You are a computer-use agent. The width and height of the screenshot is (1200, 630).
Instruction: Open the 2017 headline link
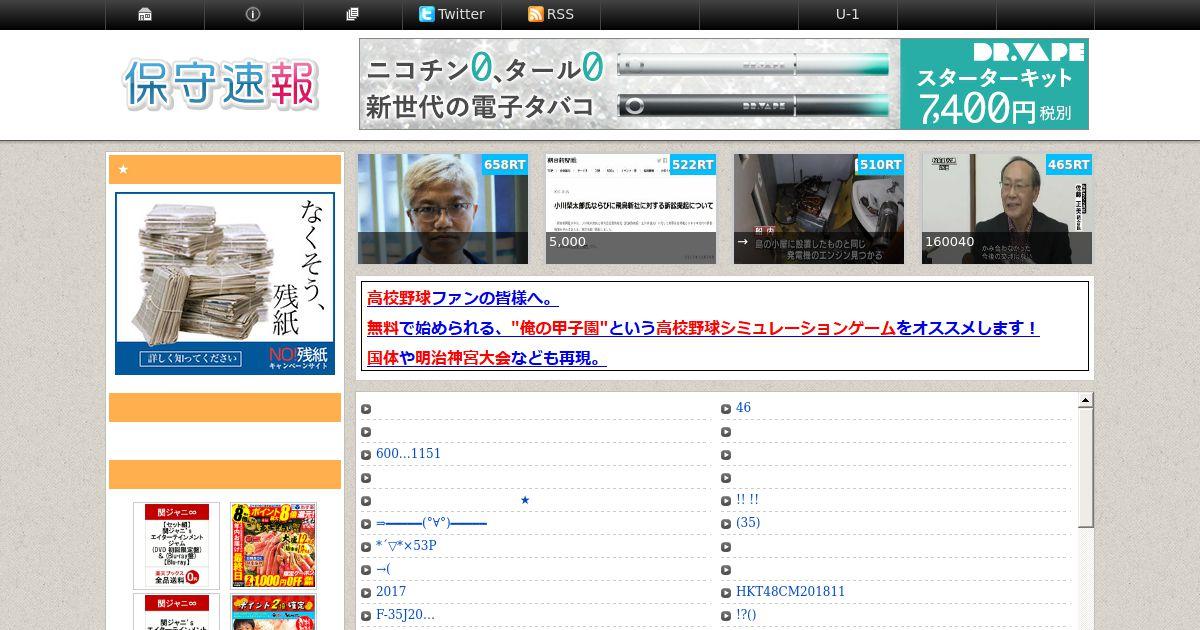(x=391, y=592)
